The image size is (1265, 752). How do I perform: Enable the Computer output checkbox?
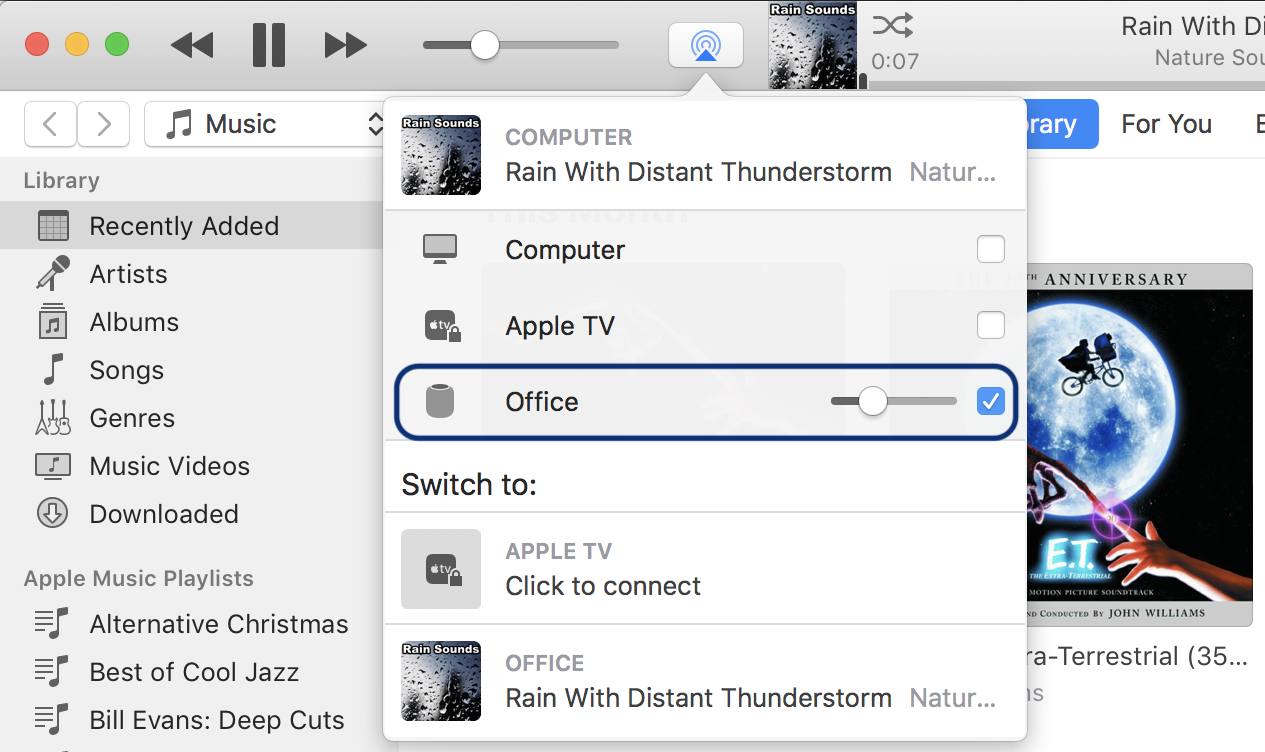(x=991, y=249)
